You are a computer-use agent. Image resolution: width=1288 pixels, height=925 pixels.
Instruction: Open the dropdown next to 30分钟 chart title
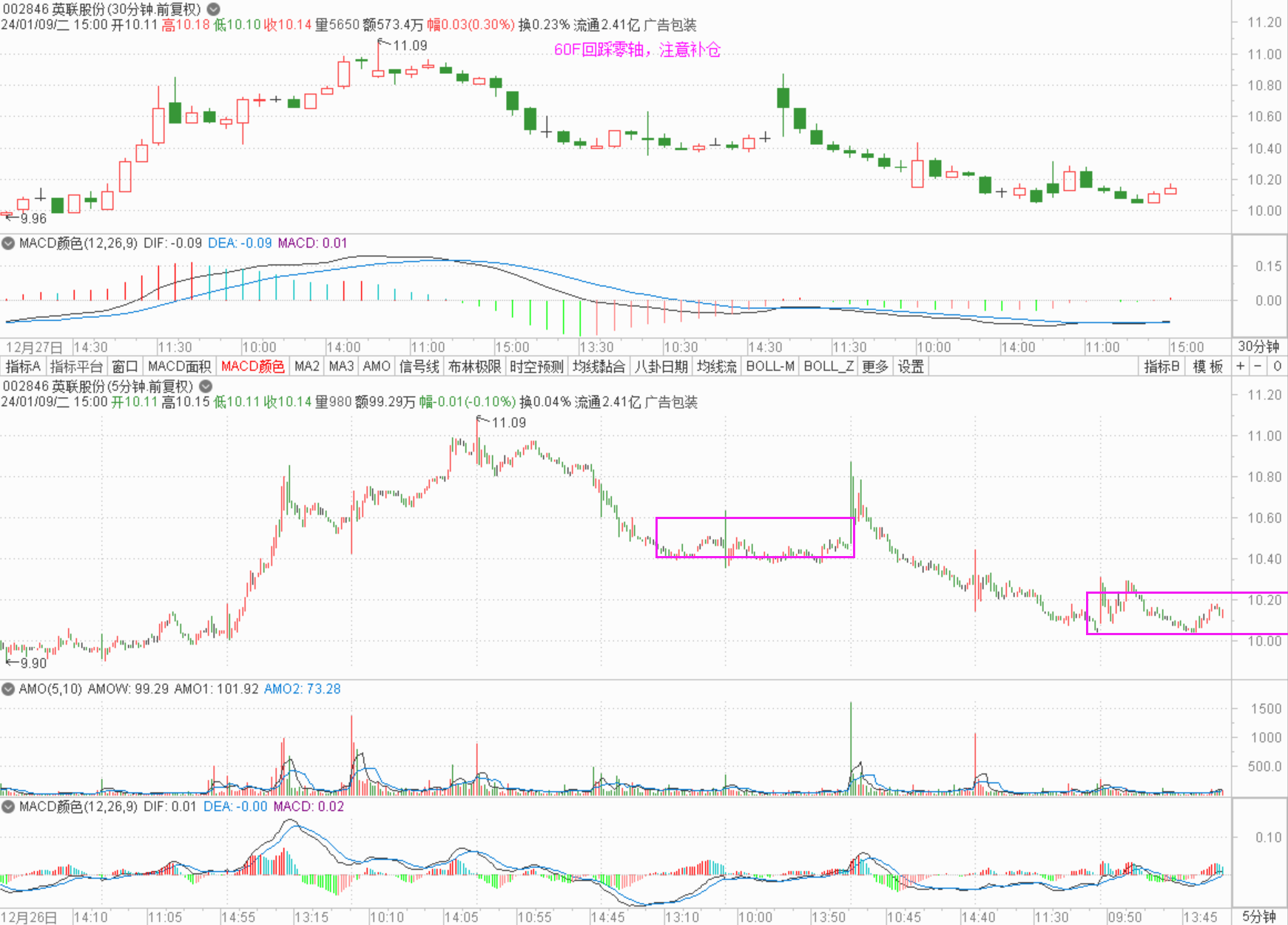click(213, 10)
